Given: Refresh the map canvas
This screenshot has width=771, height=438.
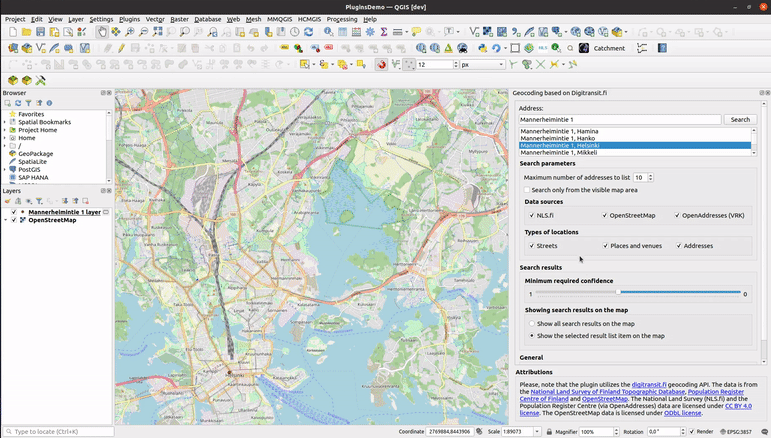Looking at the screenshot, I should click(308, 32).
